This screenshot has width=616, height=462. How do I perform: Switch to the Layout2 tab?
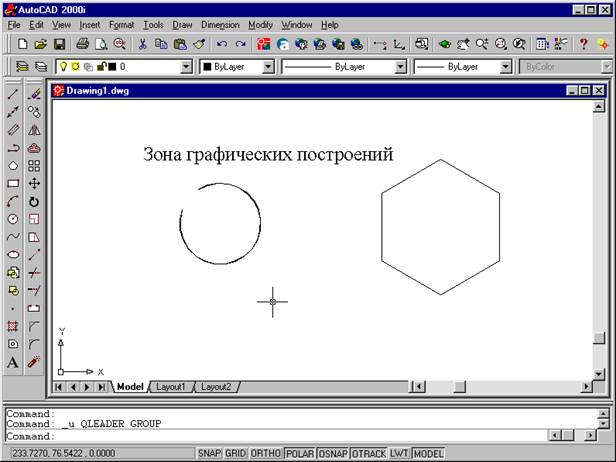[x=214, y=387]
